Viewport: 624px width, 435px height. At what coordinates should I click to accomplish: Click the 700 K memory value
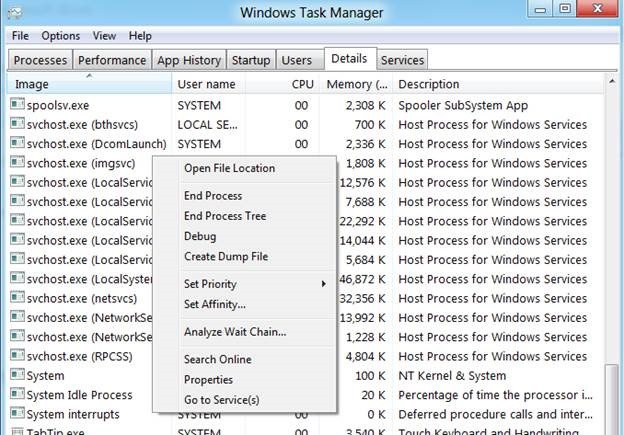coord(370,125)
